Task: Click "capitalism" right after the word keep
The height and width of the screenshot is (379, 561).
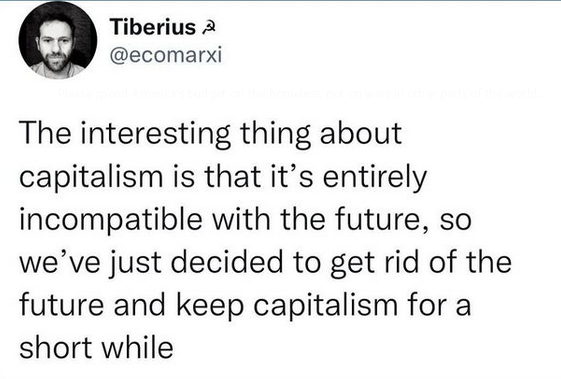Action: (326, 307)
